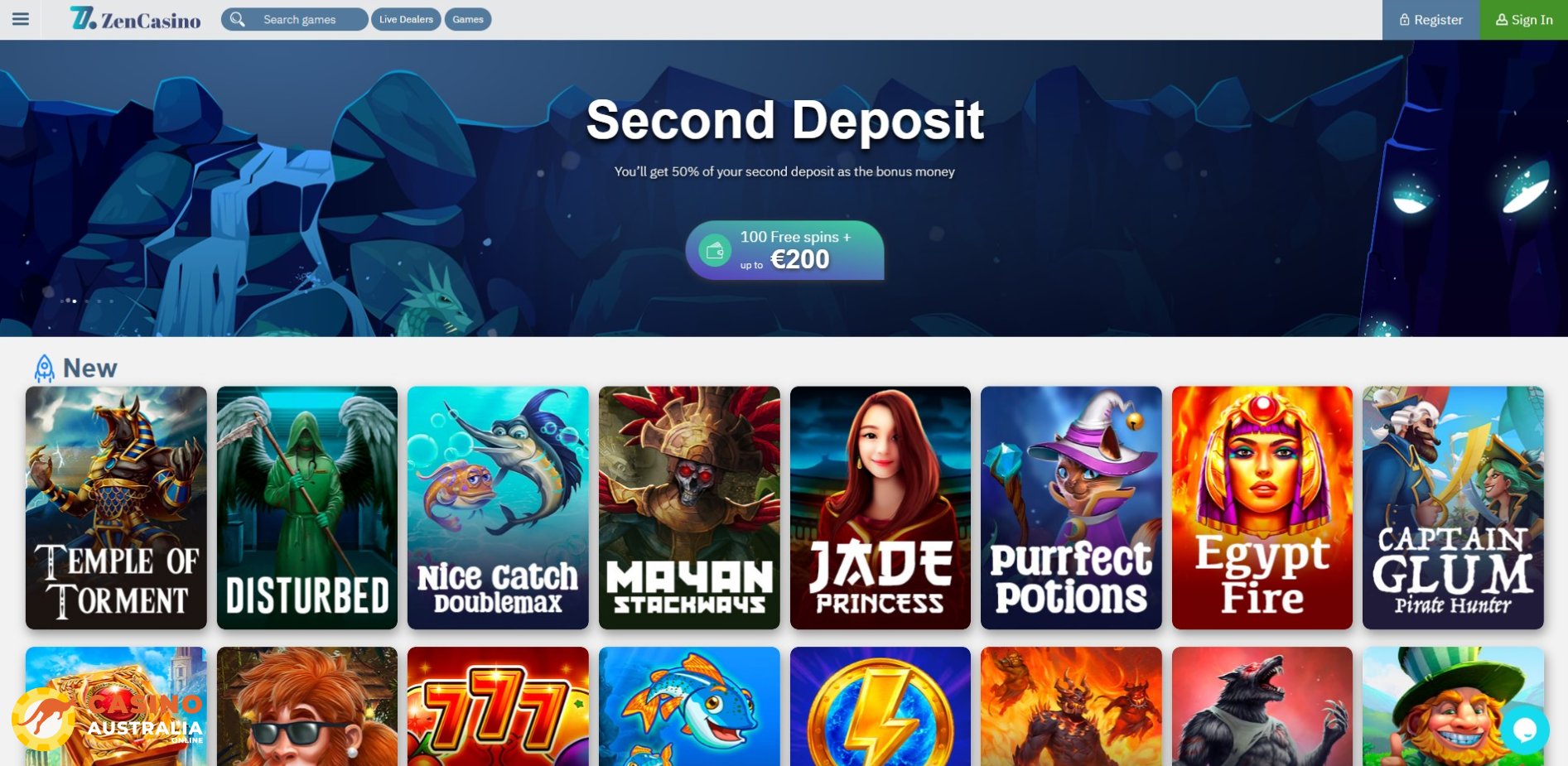Click the Sign In button
Screen dimensions: 1568x766
point(1523,20)
